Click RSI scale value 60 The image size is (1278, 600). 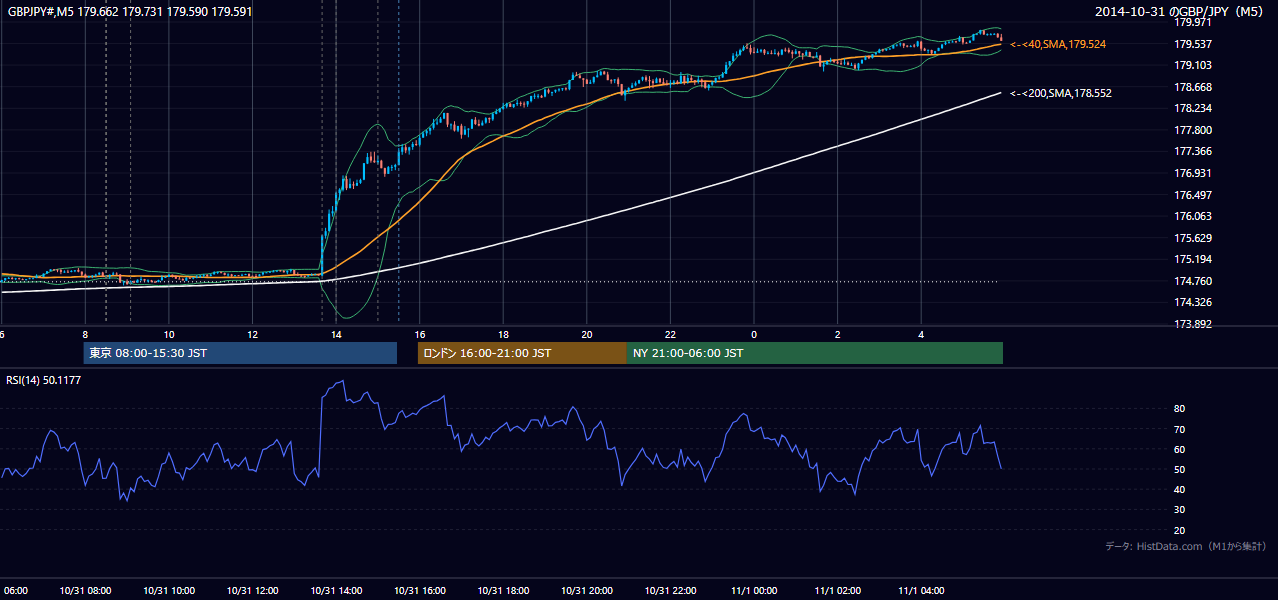tap(1180, 449)
